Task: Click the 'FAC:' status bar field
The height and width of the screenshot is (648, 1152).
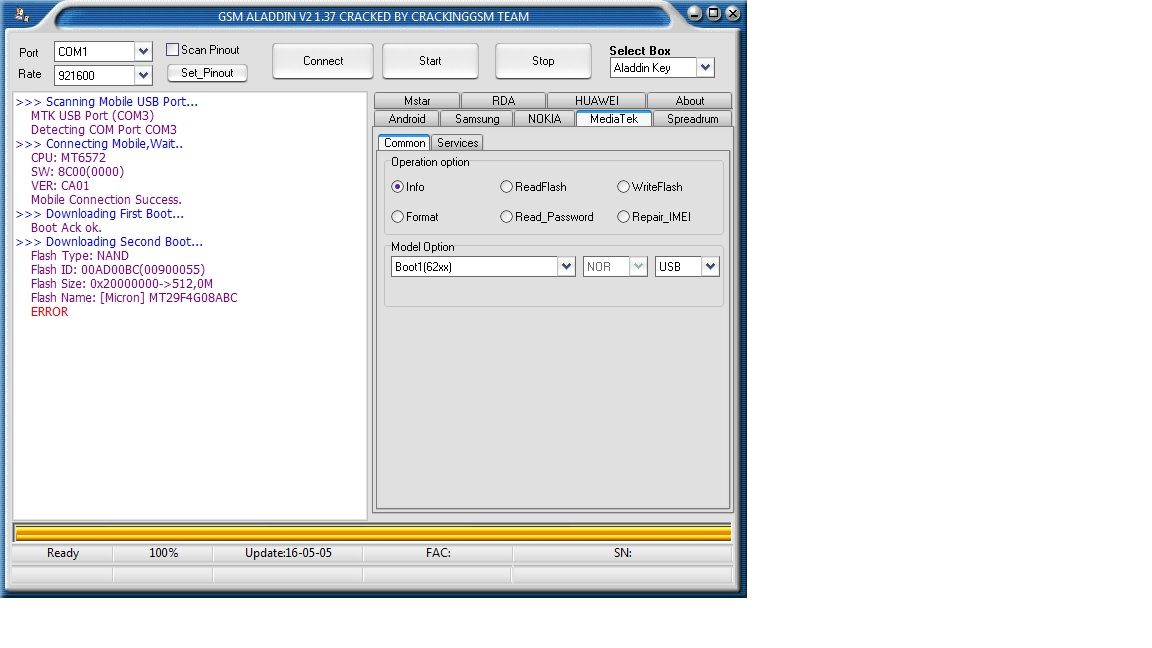Action: [x=438, y=552]
